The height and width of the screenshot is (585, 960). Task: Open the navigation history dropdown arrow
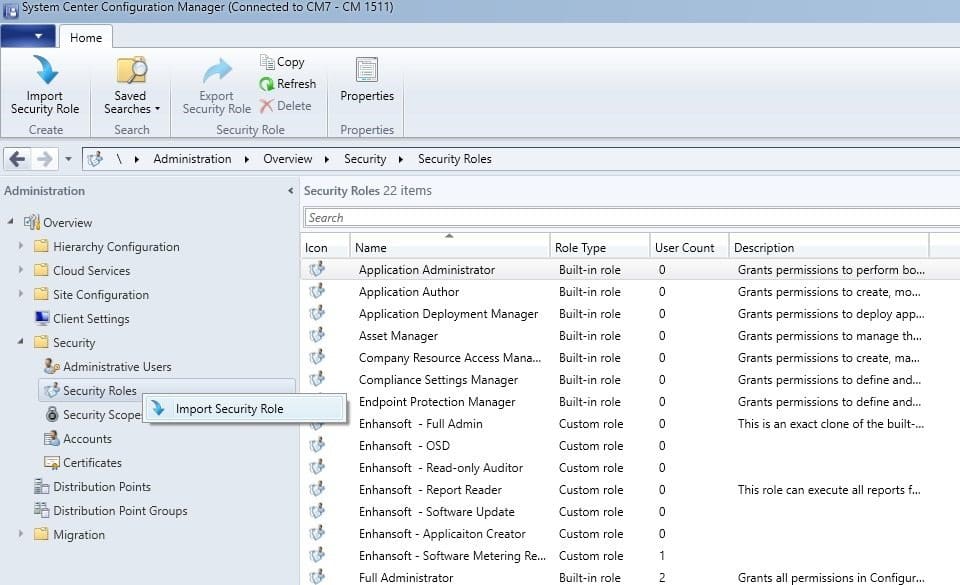point(68,159)
